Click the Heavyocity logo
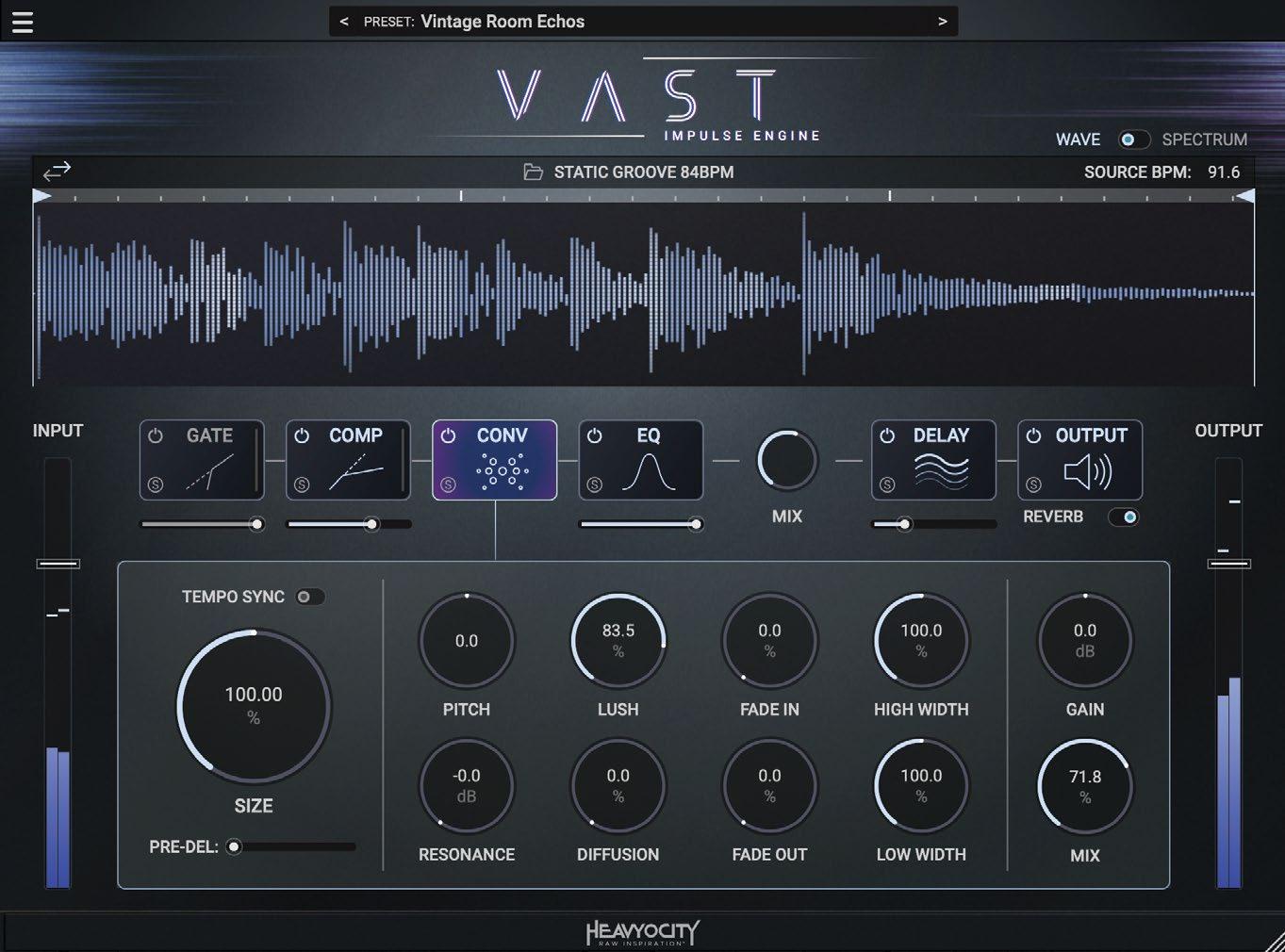This screenshot has width=1285, height=952. 642,932
